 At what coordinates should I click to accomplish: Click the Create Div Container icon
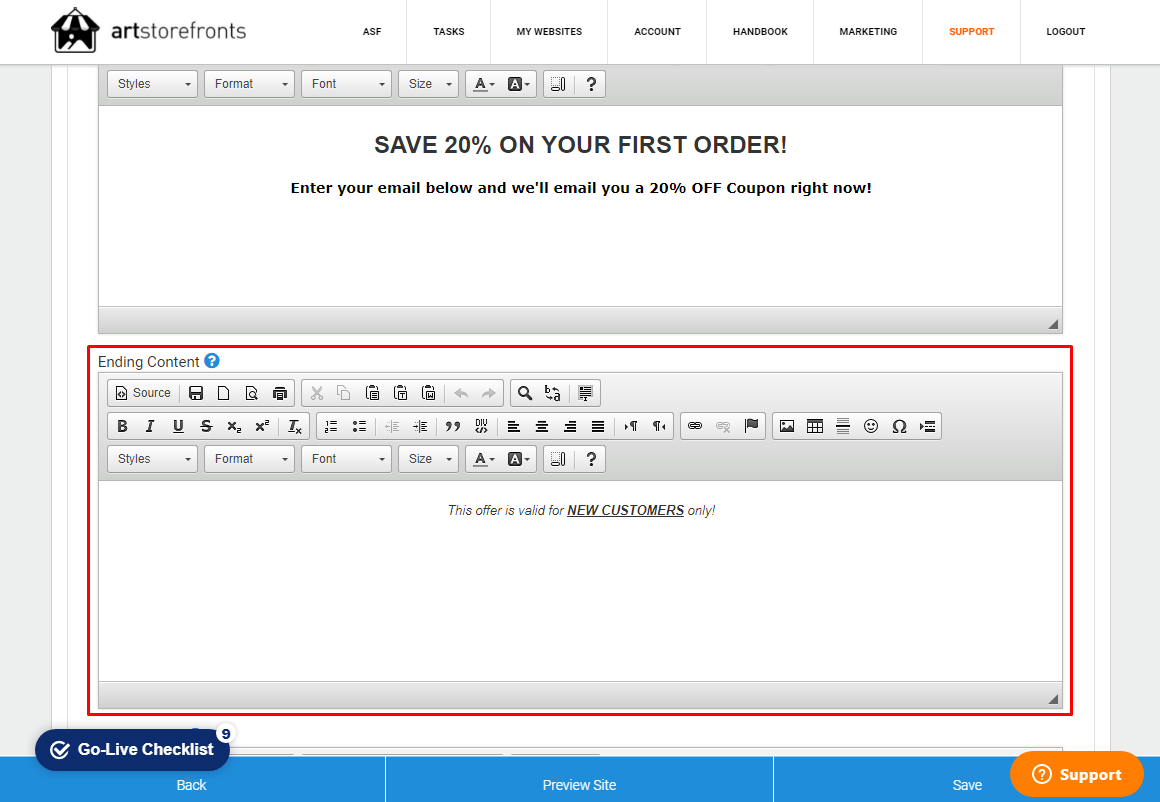482,426
